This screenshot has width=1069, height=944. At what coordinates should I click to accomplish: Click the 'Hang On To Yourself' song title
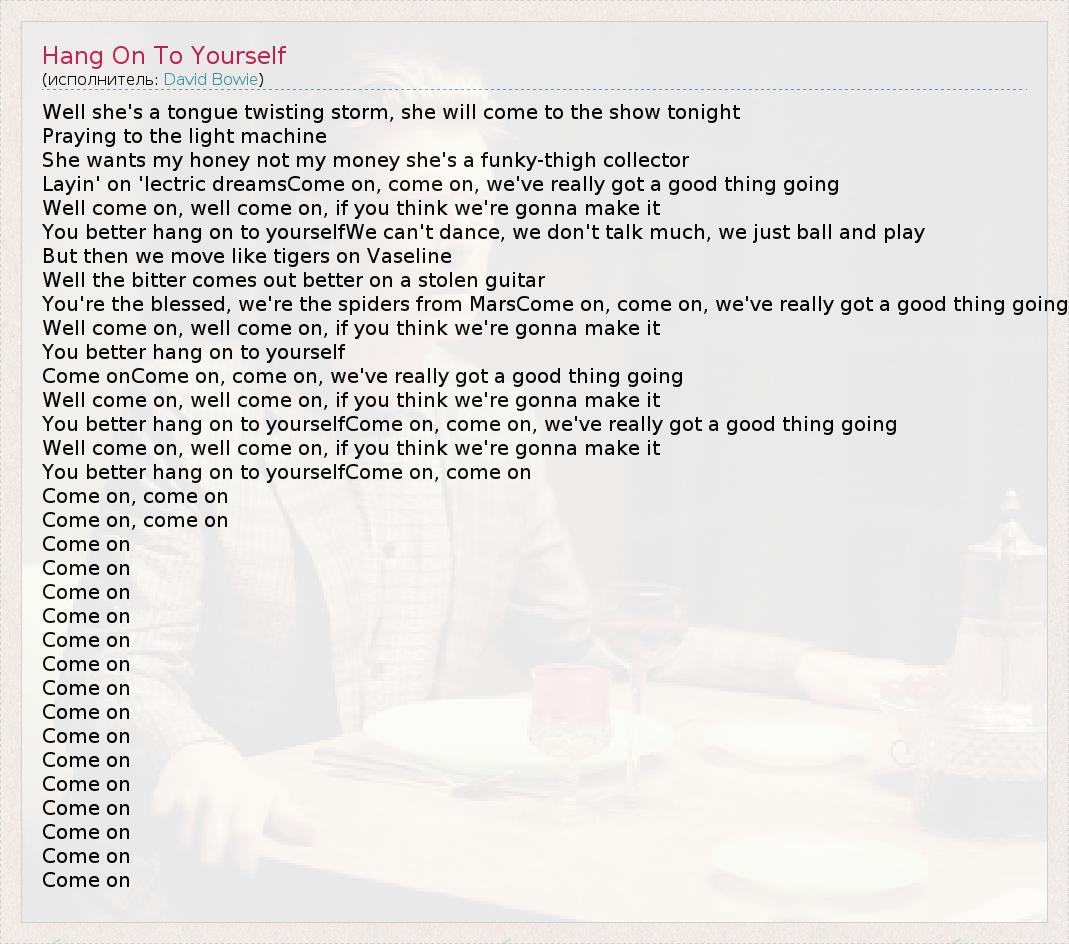164,56
